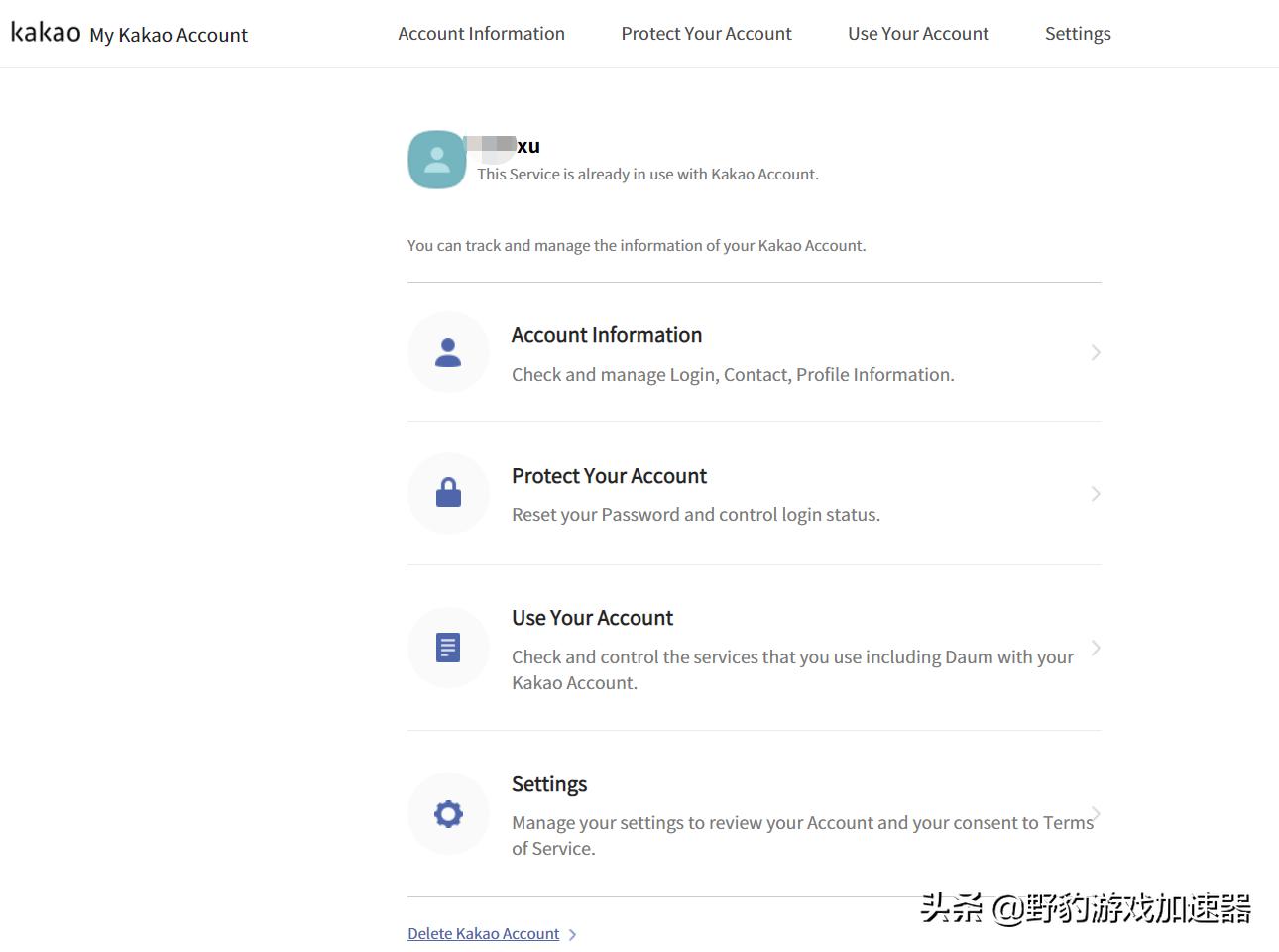Open the Account Information navigation menu item
This screenshot has width=1279, height=952.
[x=481, y=33]
